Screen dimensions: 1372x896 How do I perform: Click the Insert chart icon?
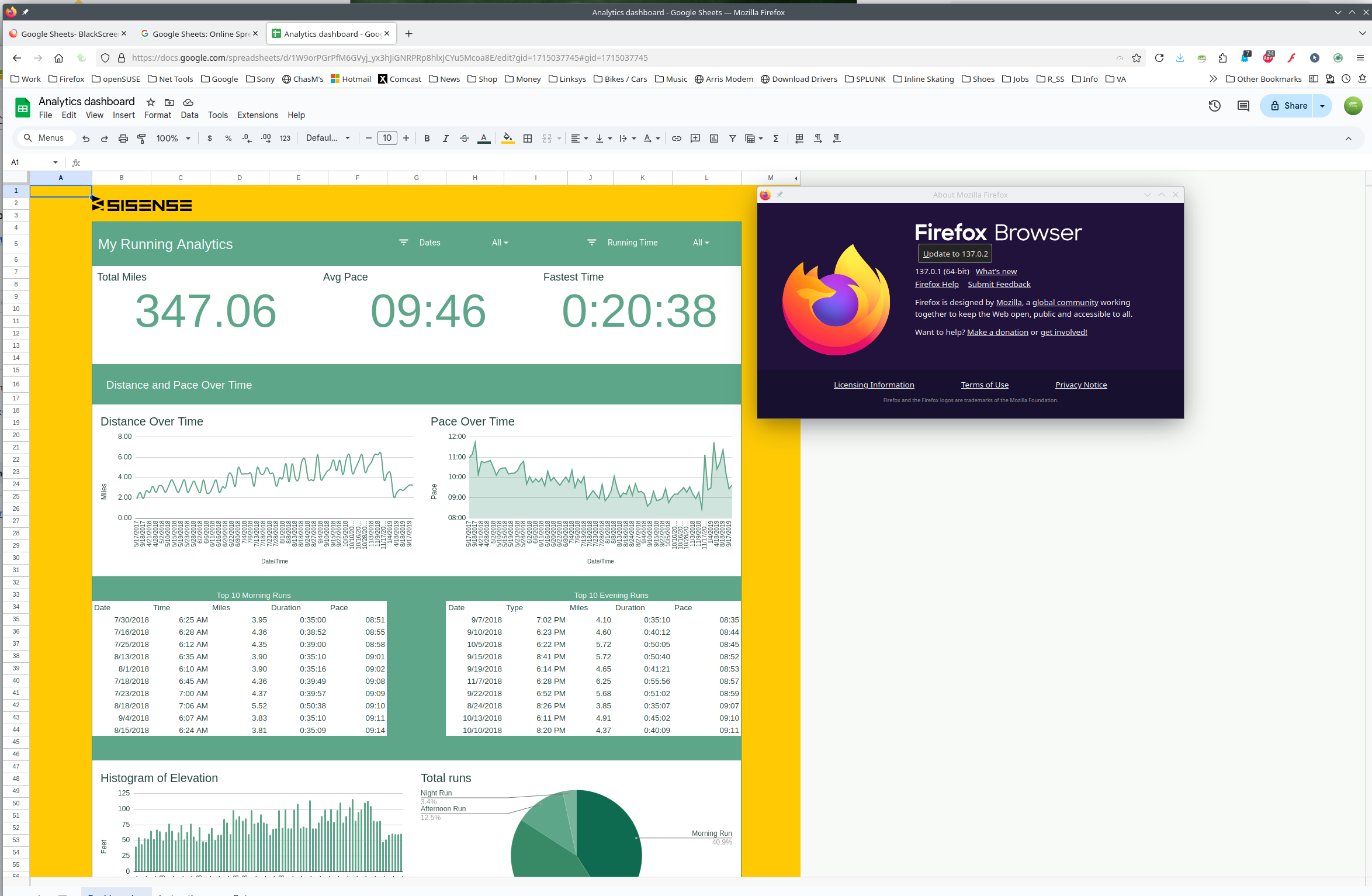tap(714, 139)
